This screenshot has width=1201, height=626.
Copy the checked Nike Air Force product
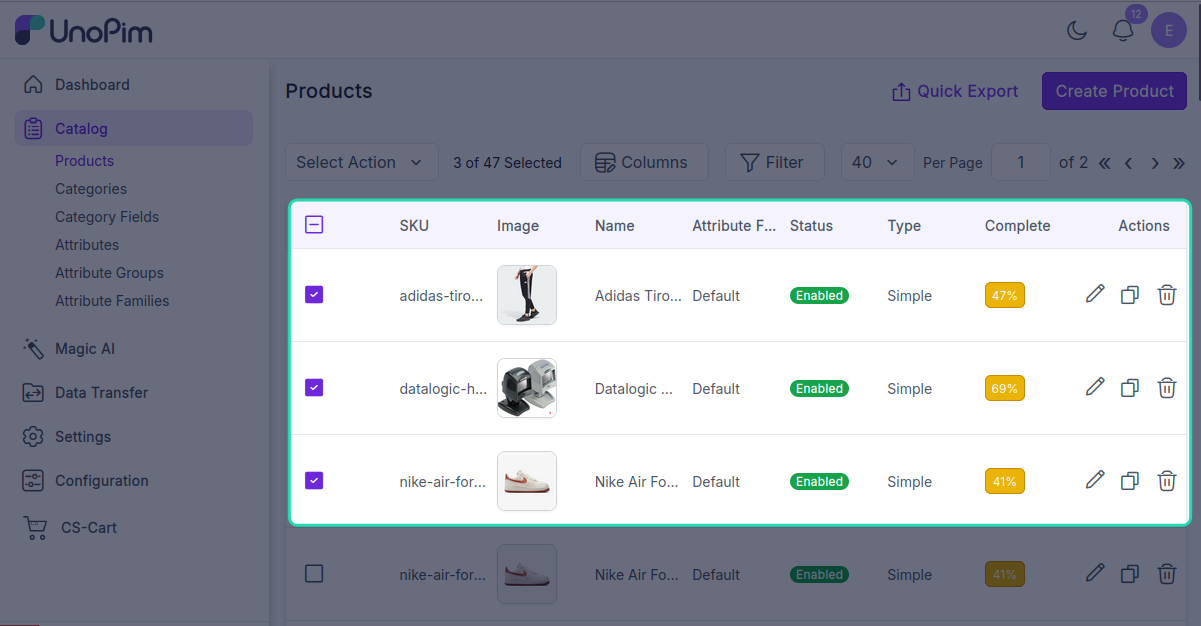[1130, 481]
